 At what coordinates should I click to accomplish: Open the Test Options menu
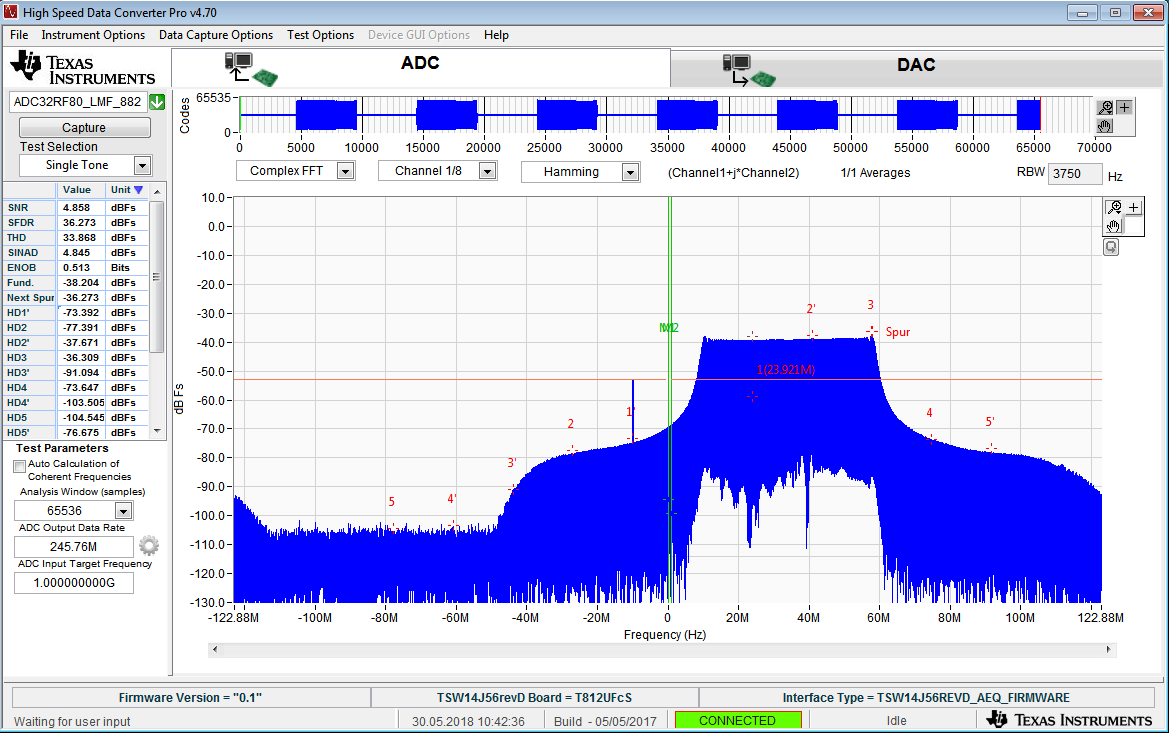pyautogui.click(x=320, y=35)
